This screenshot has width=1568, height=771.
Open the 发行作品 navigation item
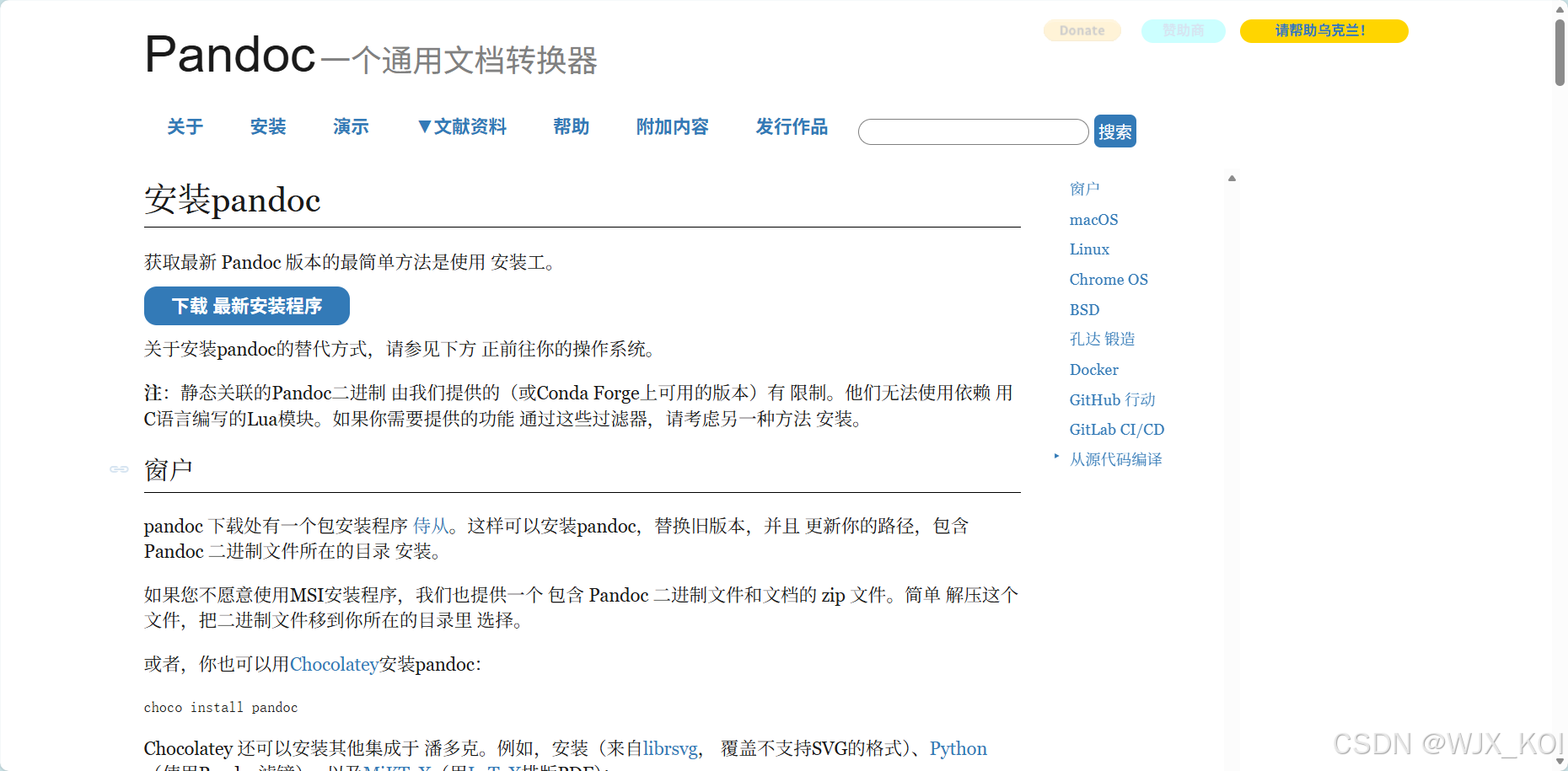[x=791, y=126]
